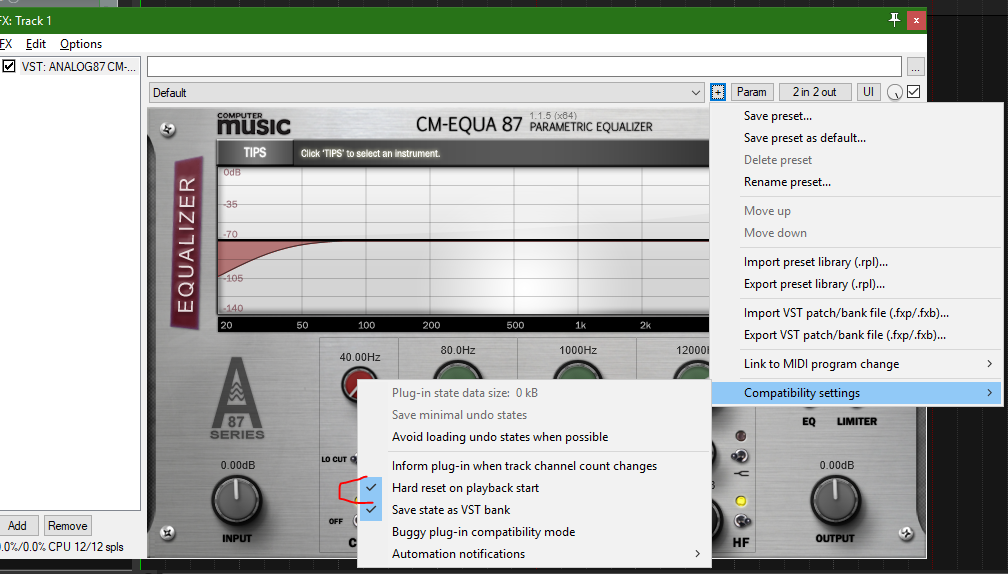
Task: Open the FX menu
Action: coord(5,44)
